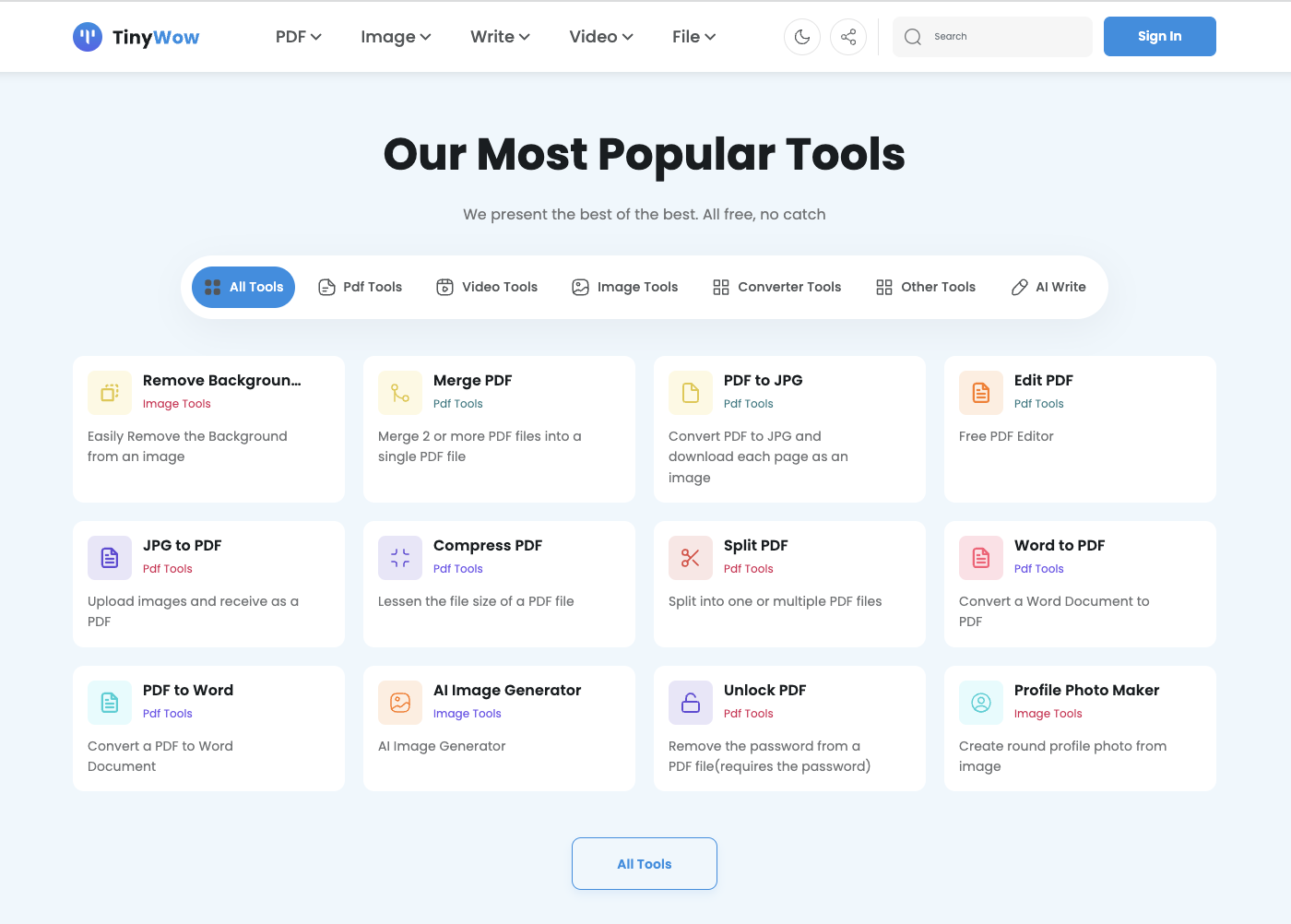Click the TinyWow logo icon
1291x924 pixels.
click(88, 37)
